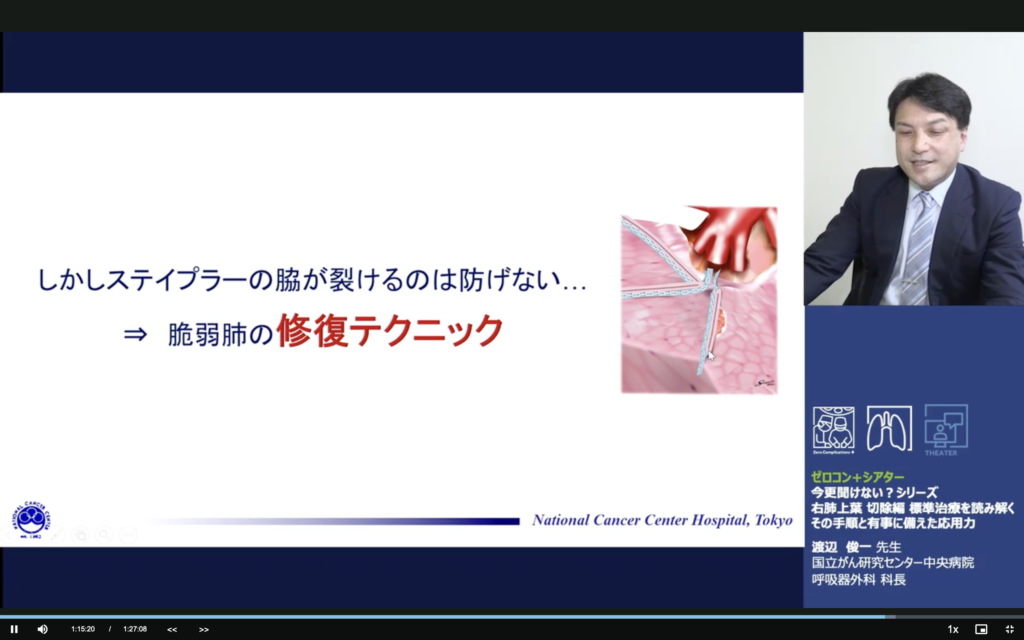Click the 1:27:08 total duration label
This screenshot has height=640, width=1024.
(x=135, y=629)
